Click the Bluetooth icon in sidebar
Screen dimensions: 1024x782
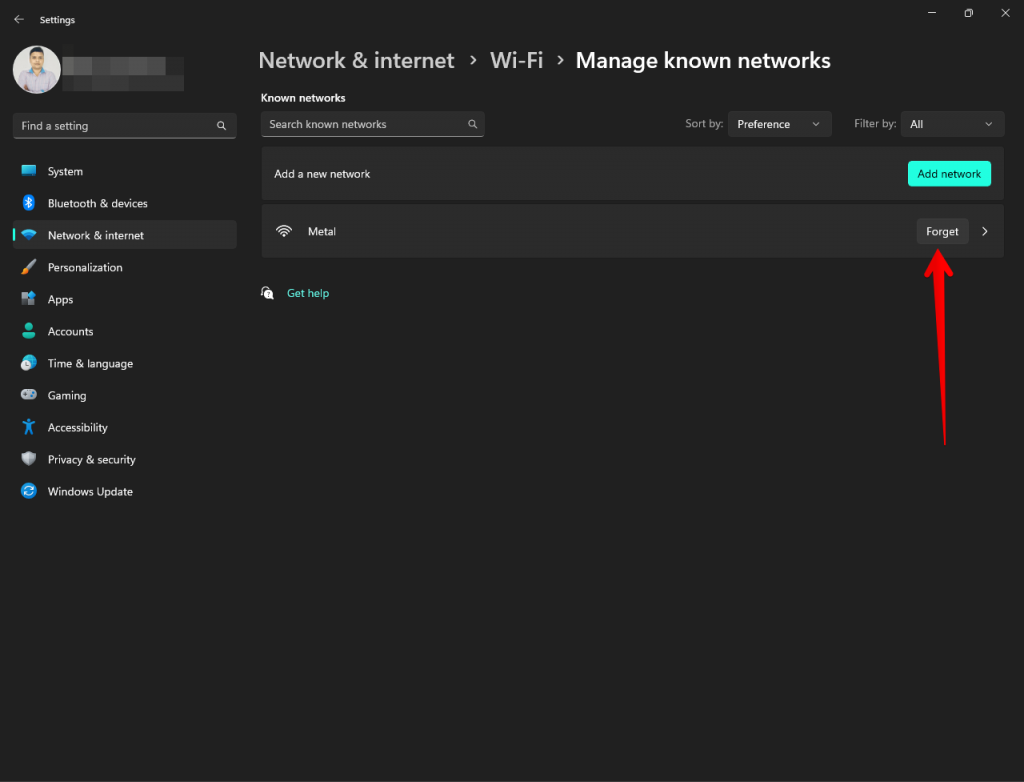(29, 203)
